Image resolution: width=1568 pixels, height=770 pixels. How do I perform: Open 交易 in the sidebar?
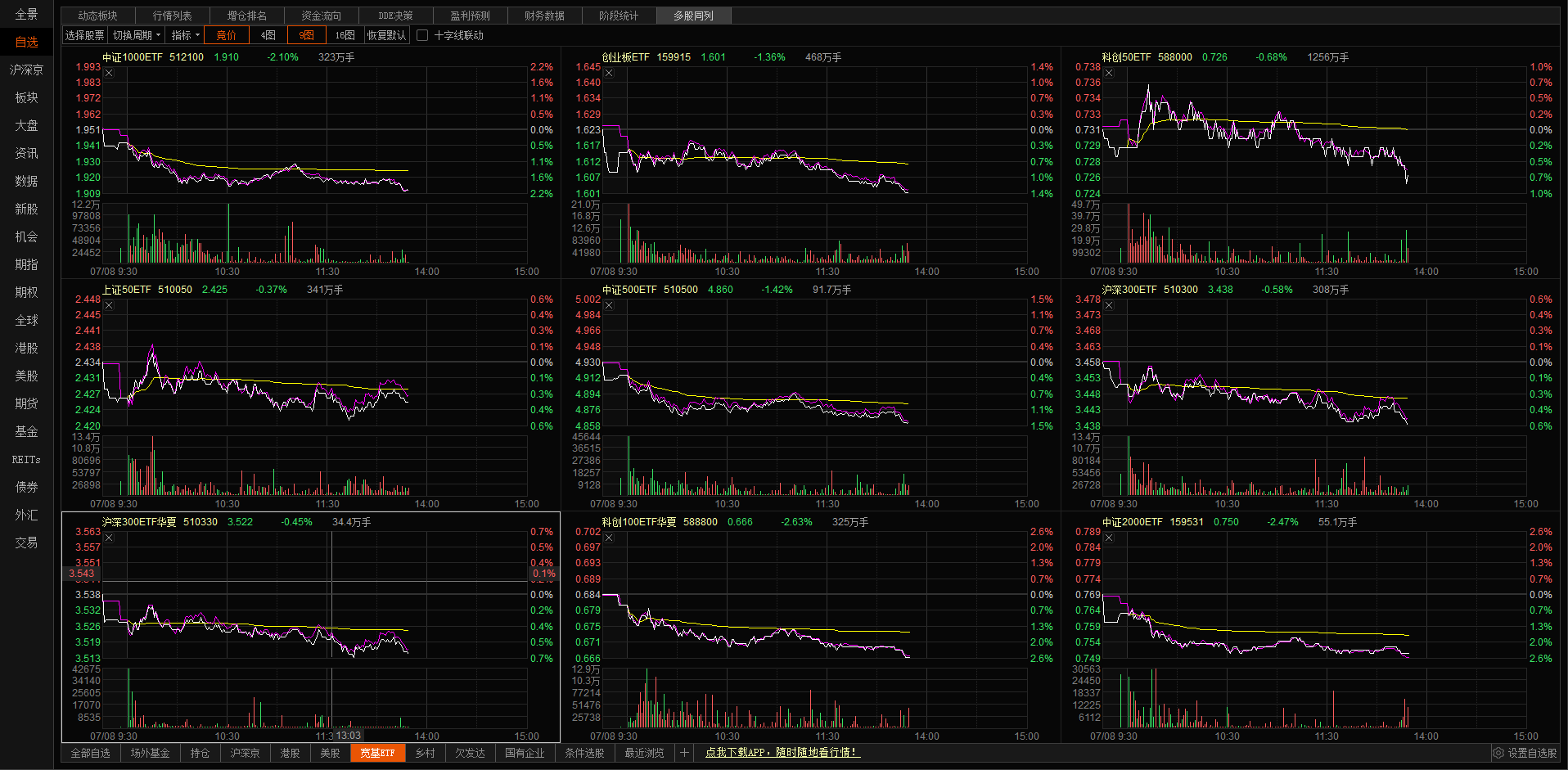pyautogui.click(x=26, y=543)
